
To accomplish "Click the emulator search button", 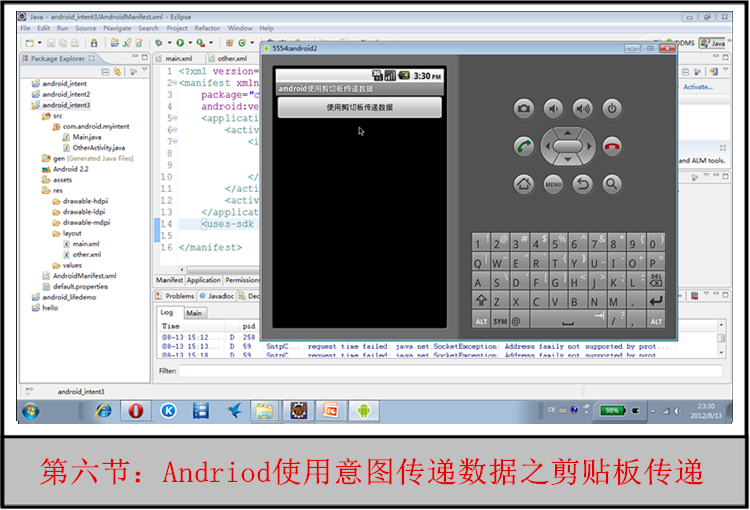I will pyautogui.click(x=612, y=184).
